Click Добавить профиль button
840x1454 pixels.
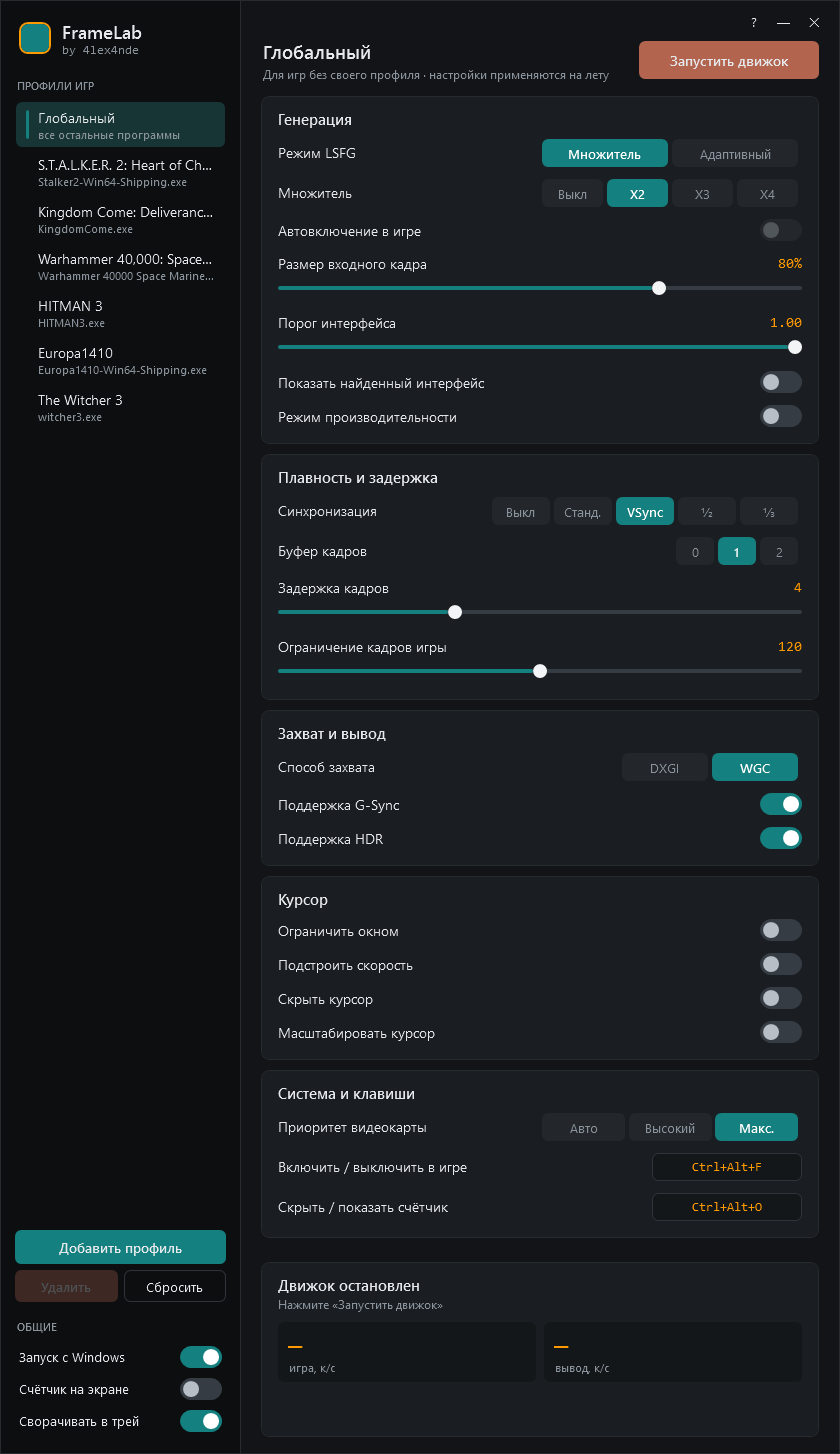coord(120,1247)
